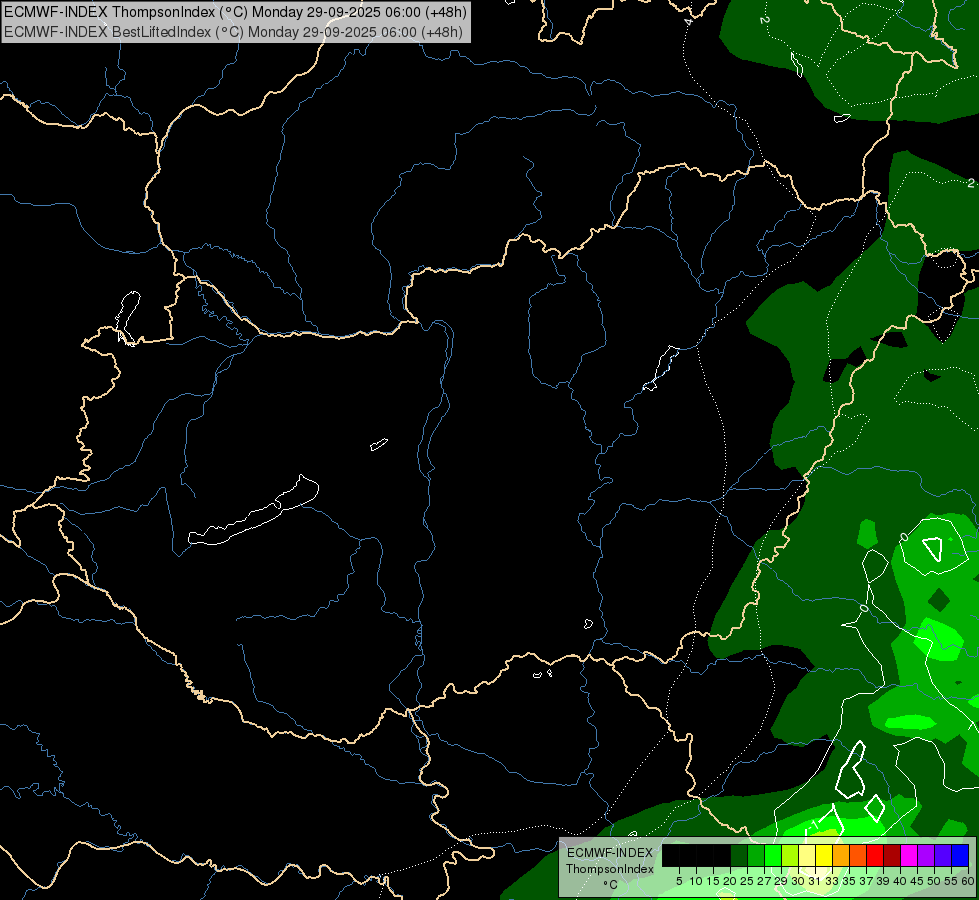Select the dark red legend swatch
This screenshot has height=900, width=979.
[892, 855]
